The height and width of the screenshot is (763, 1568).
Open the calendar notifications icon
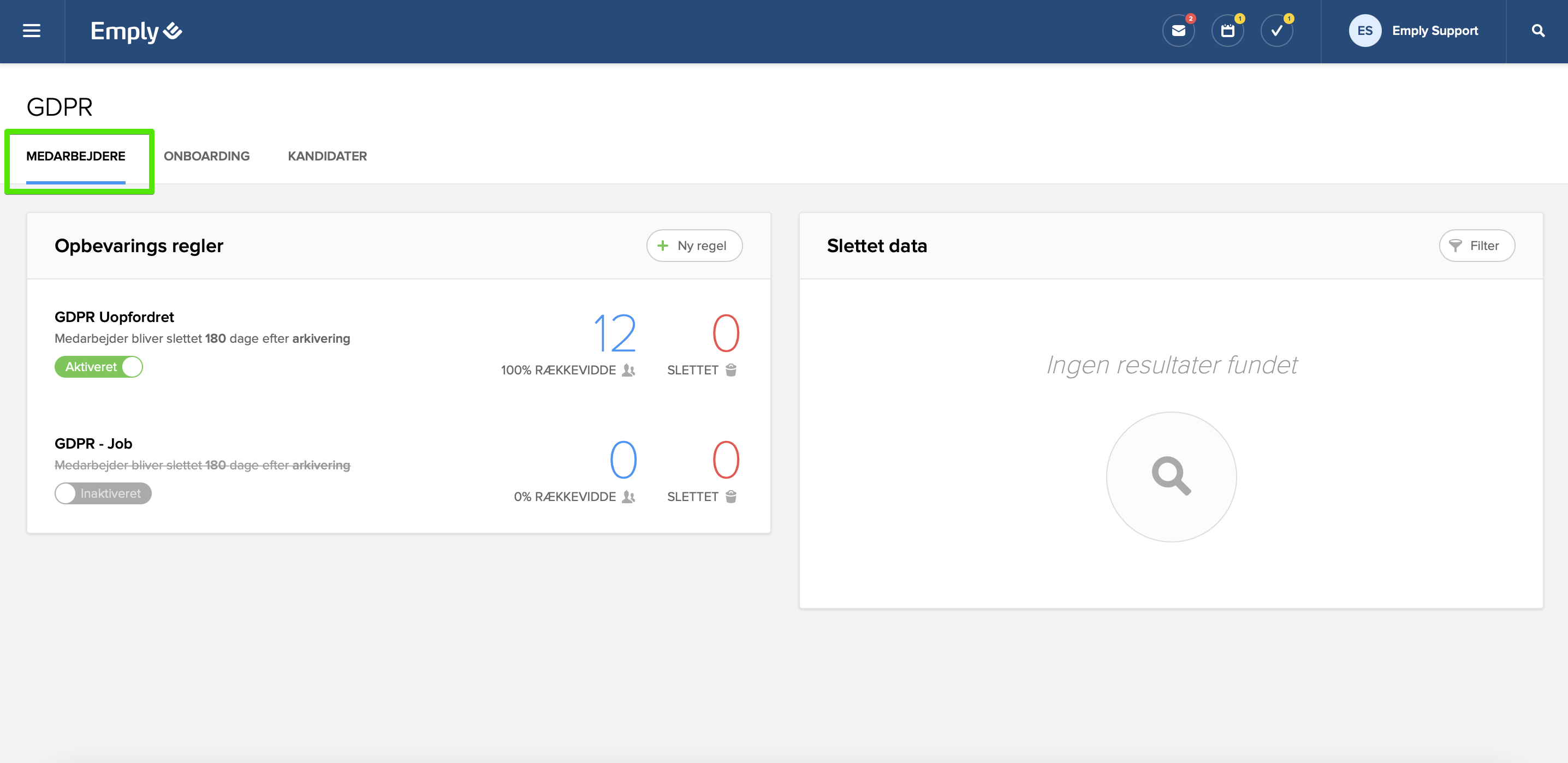[x=1227, y=31]
